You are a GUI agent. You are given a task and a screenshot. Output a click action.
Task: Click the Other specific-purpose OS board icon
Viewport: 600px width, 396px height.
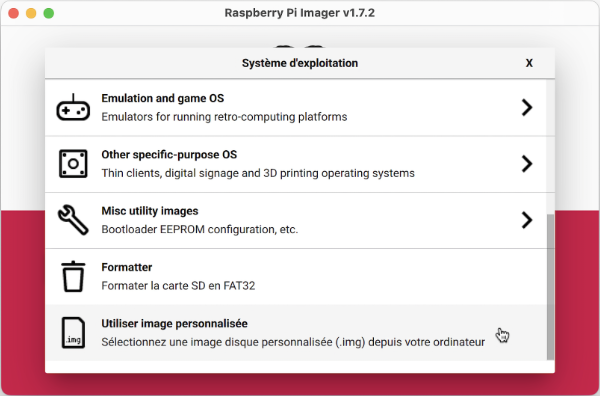(73, 164)
